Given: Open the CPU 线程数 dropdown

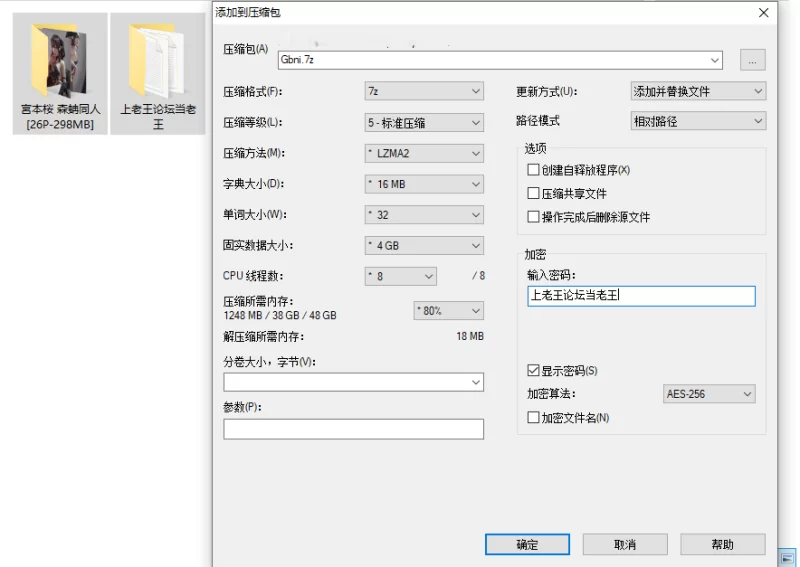Looking at the screenshot, I should [x=401, y=276].
